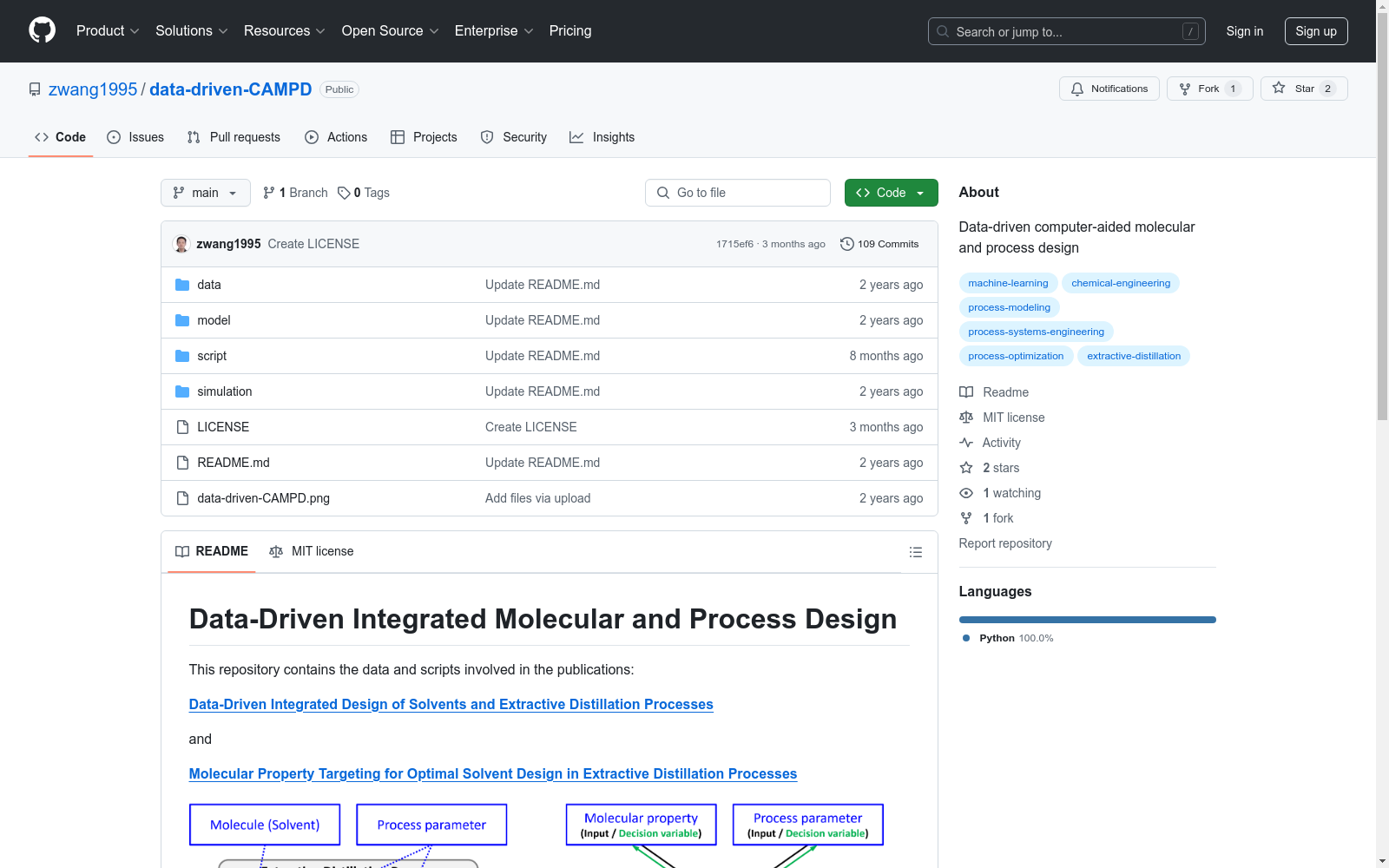
Task: Open the chemical-engineering topic tag
Action: click(x=1121, y=283)
